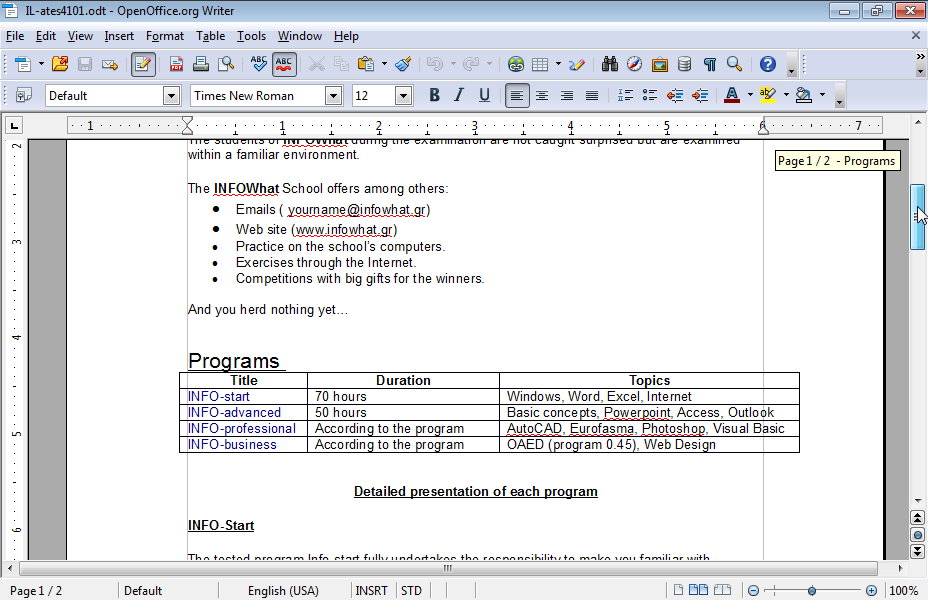Image resolution: width=928 pixels, height=600 pixels.
Task: Activate the Format Paintbrush
Action: [403, 64]
